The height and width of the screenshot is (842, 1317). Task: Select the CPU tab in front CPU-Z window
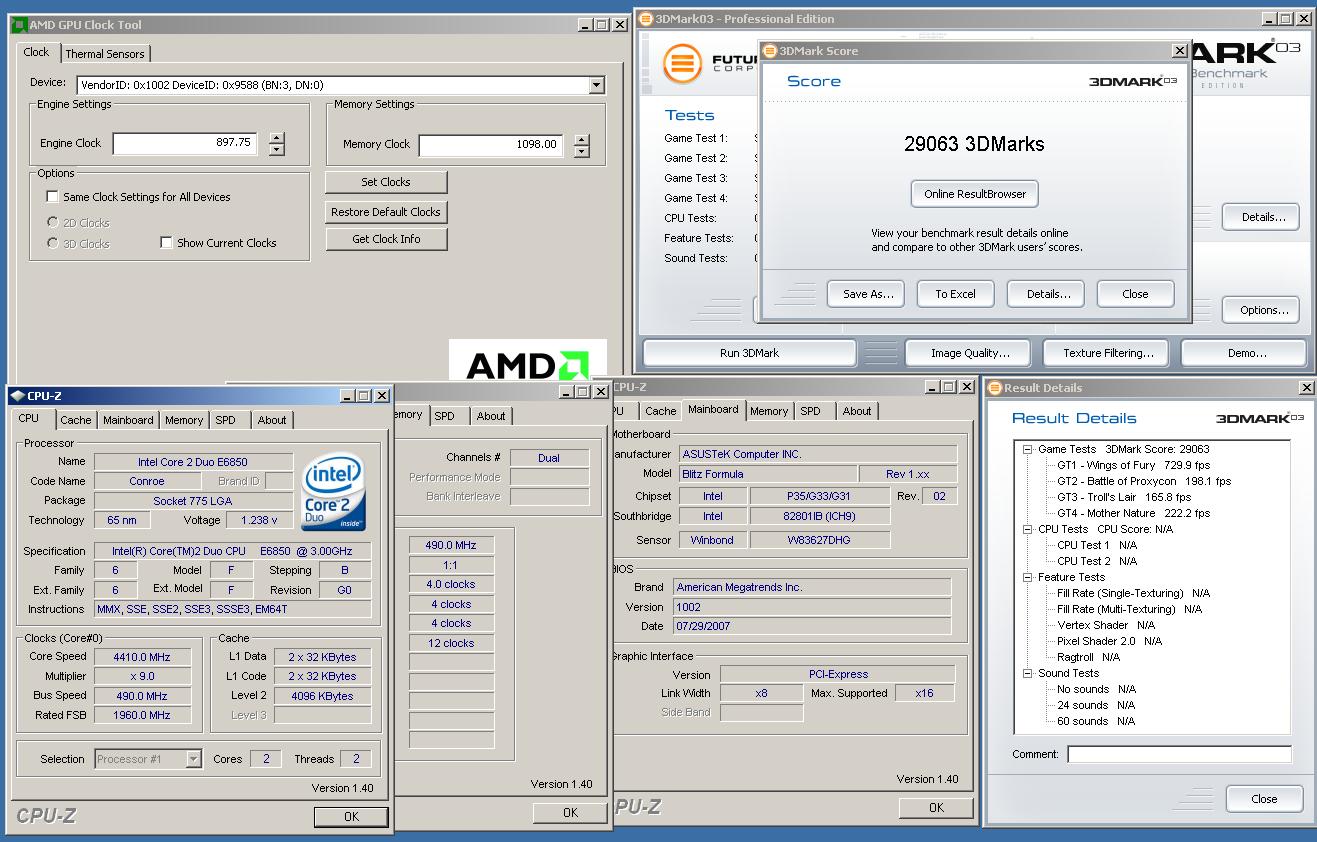click(x=29, y=419)
